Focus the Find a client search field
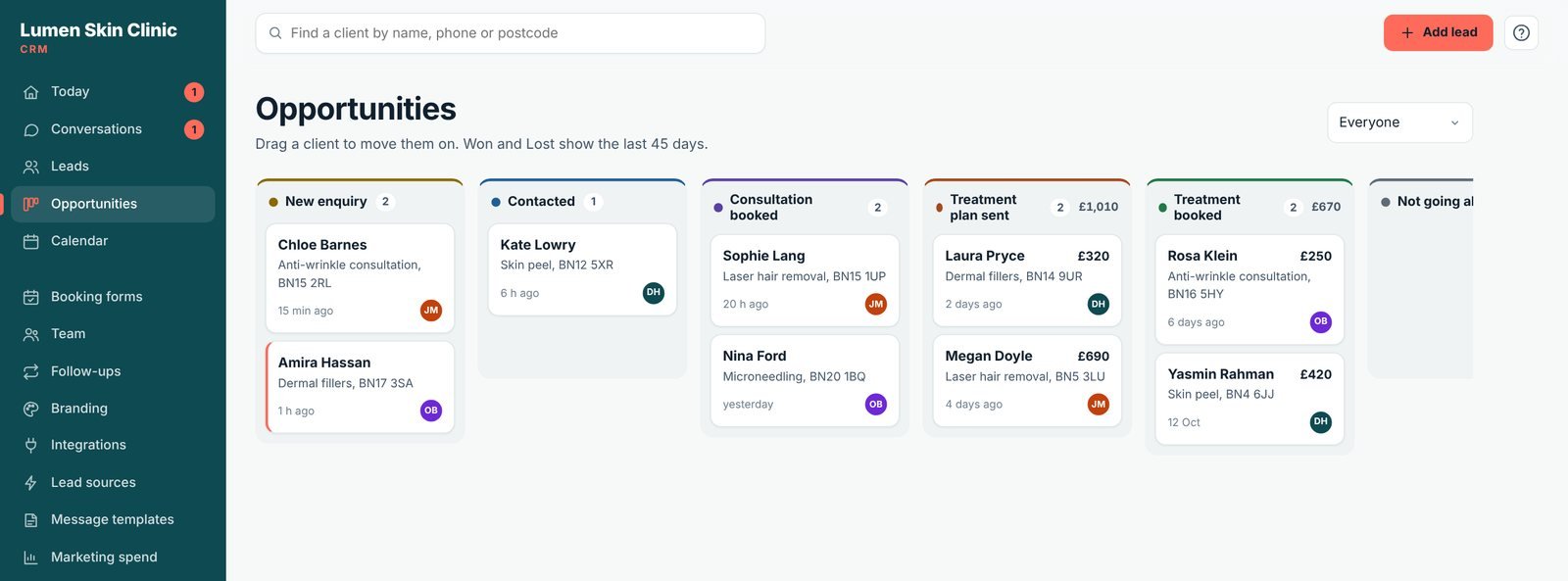Image resolution: width=1568 pixels, height=581 pixels. [511, 33]
